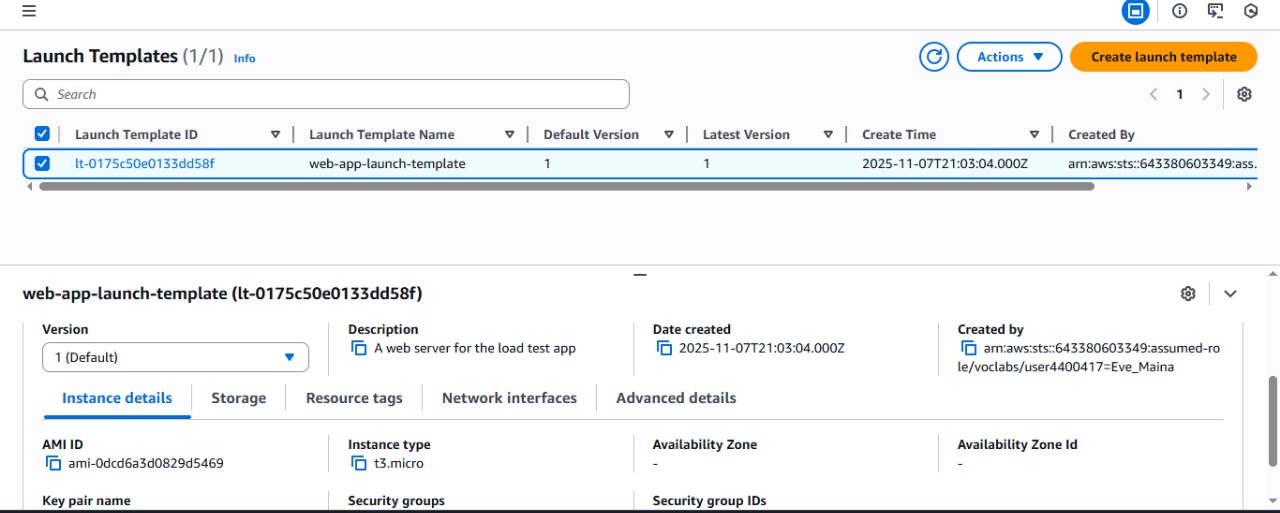Click the search magnifier icon

(41, 94)
